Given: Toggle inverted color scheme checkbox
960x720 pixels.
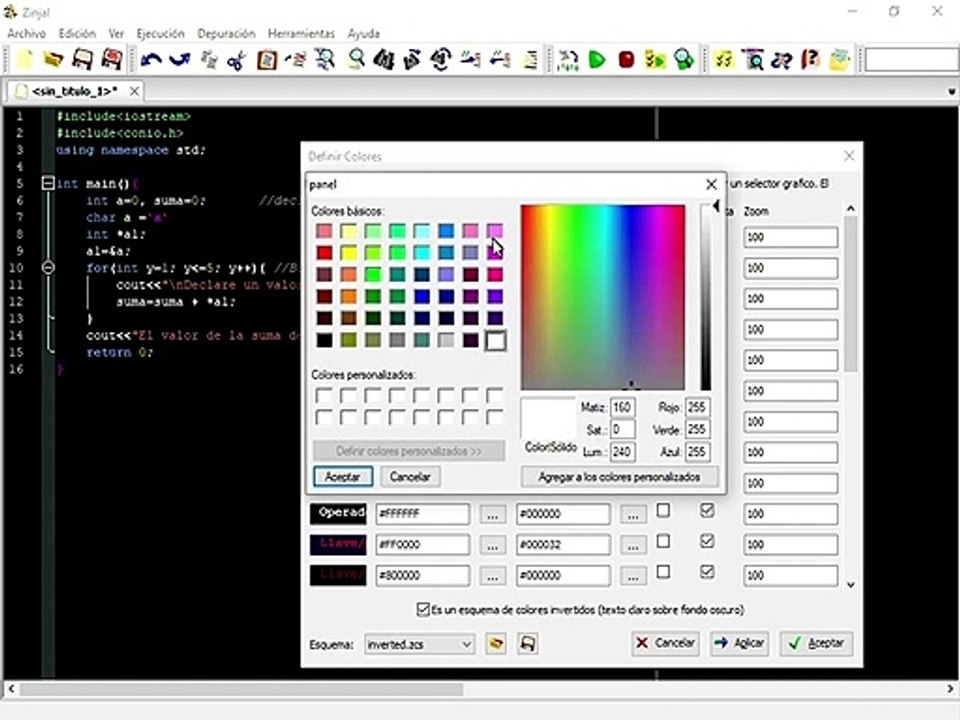Looking at the screenshot, I should pos(422,609).
